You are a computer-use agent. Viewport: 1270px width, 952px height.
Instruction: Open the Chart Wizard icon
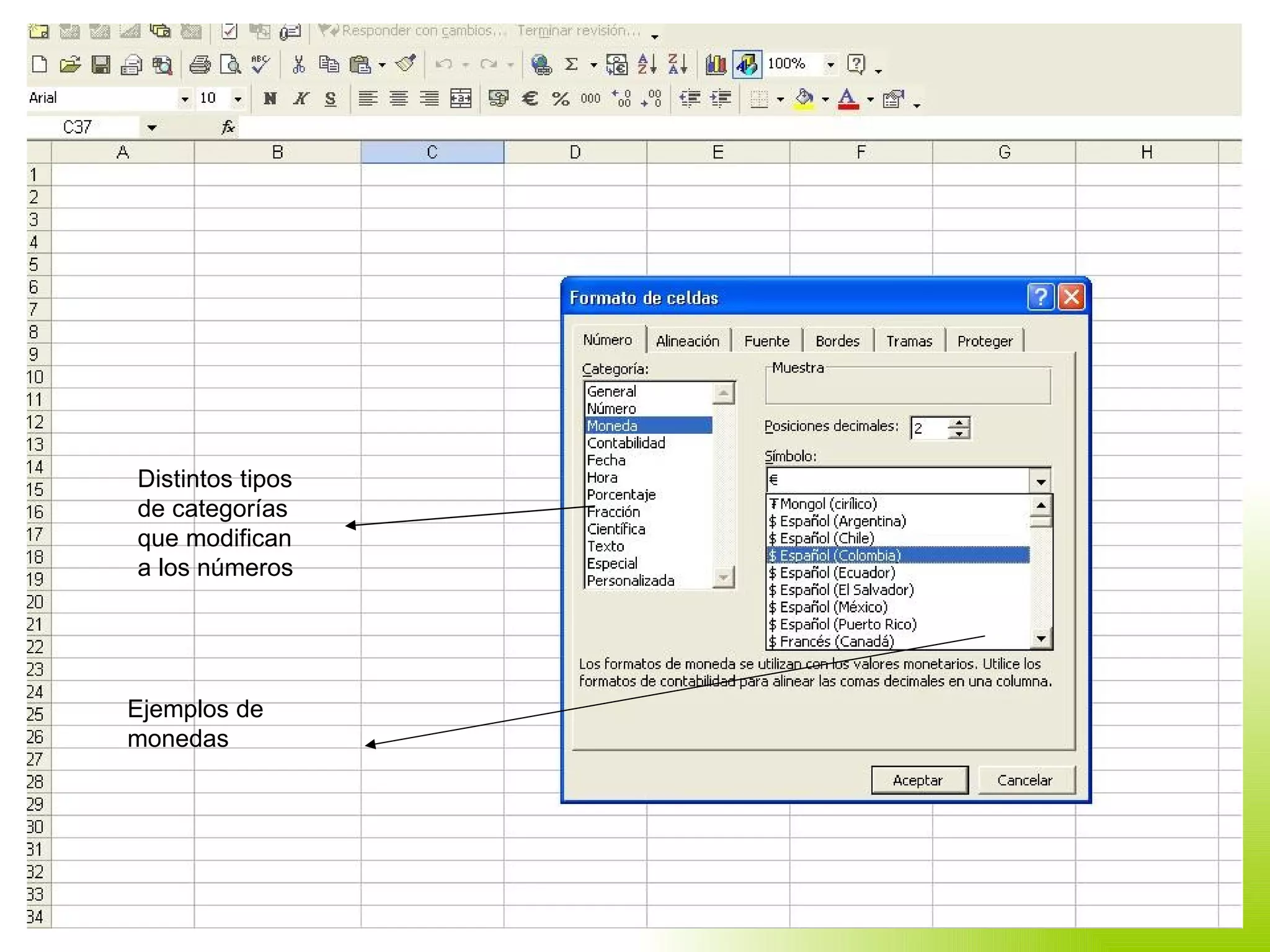(716, 64)
